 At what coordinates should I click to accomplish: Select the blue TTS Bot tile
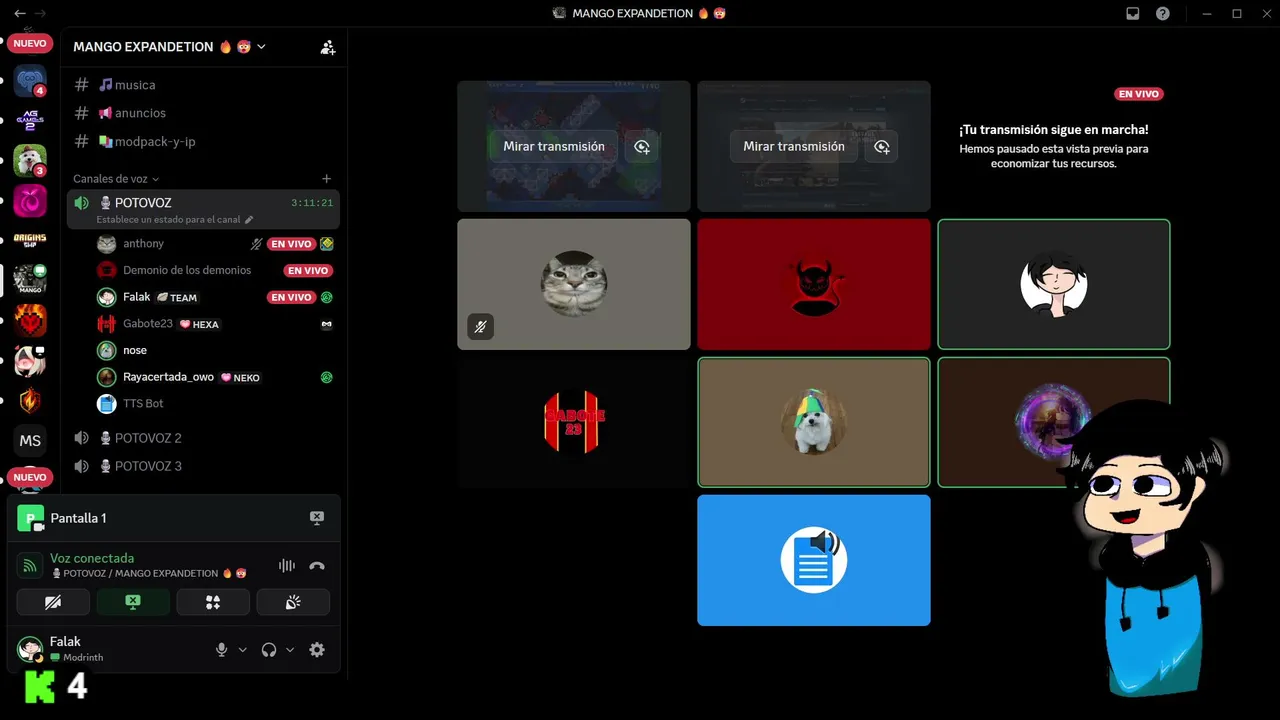[x=814, y=560]
